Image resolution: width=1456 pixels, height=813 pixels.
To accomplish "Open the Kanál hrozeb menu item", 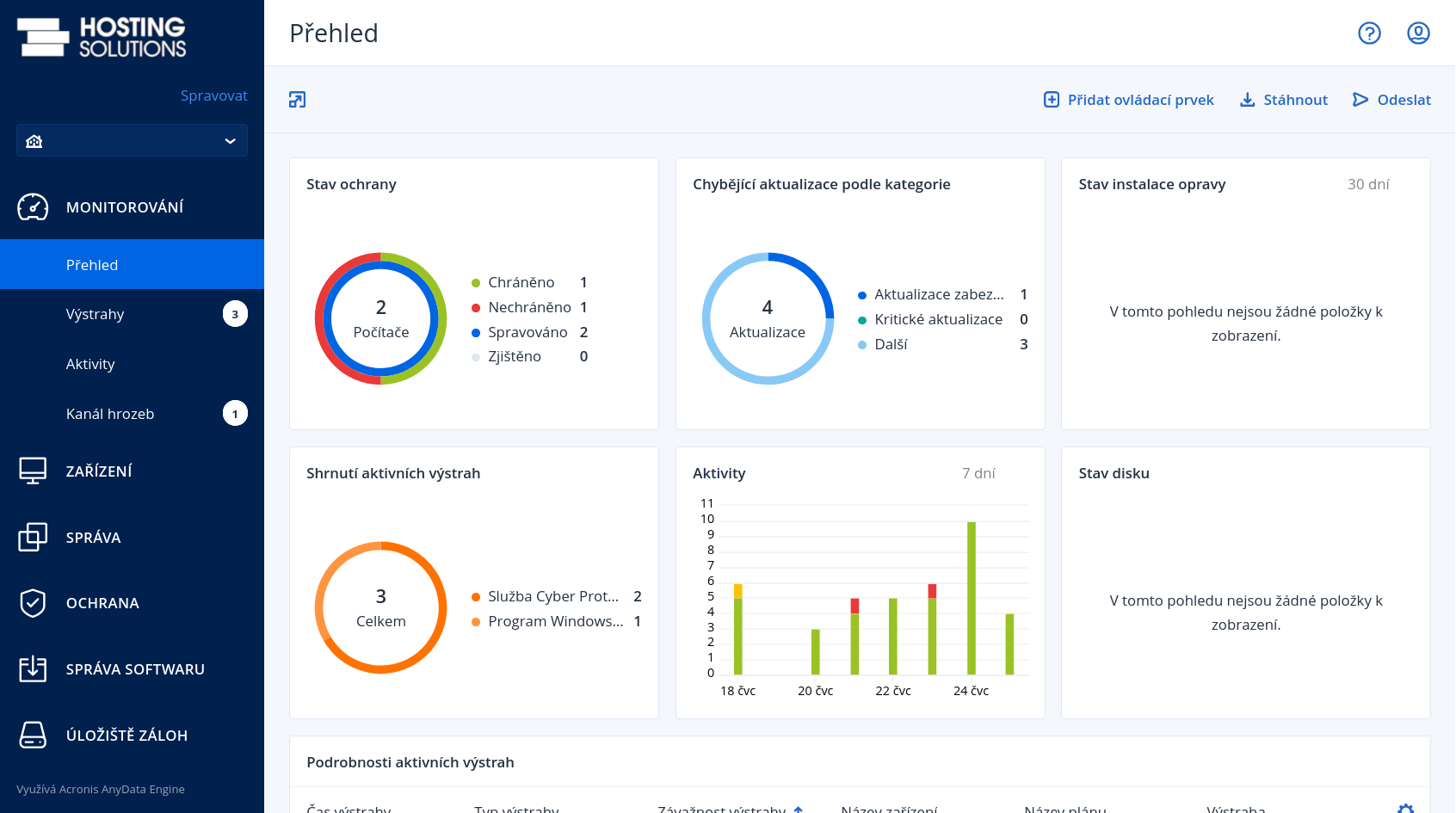I will coord(132,414).
